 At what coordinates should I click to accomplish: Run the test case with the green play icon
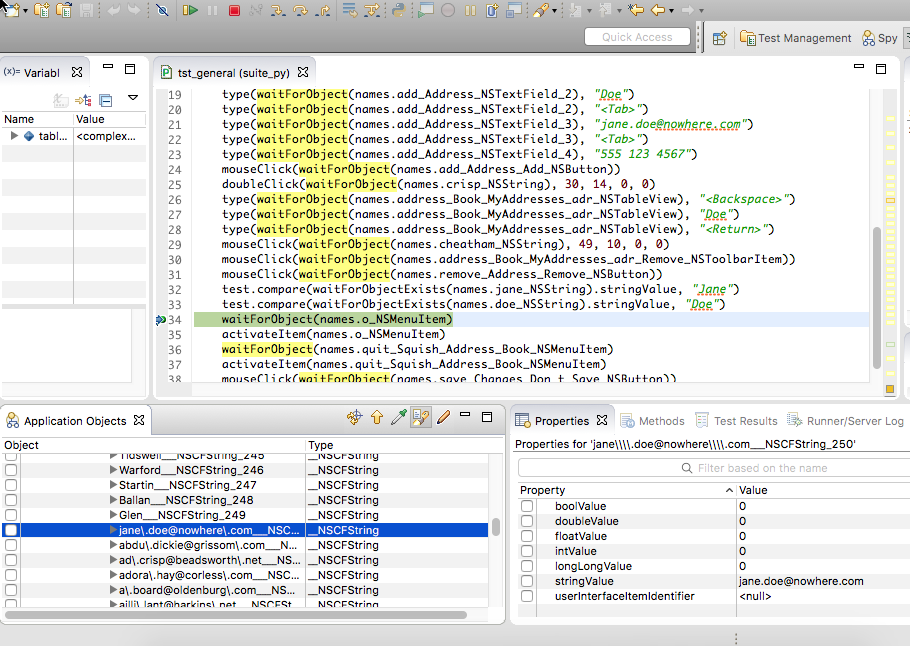point(190,10)
